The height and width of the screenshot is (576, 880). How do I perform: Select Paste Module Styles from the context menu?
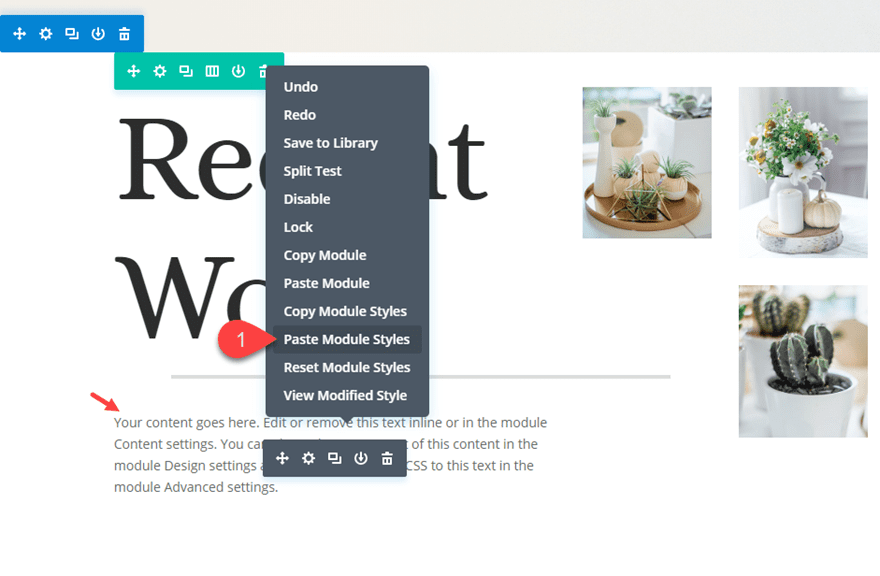(346, 339)
